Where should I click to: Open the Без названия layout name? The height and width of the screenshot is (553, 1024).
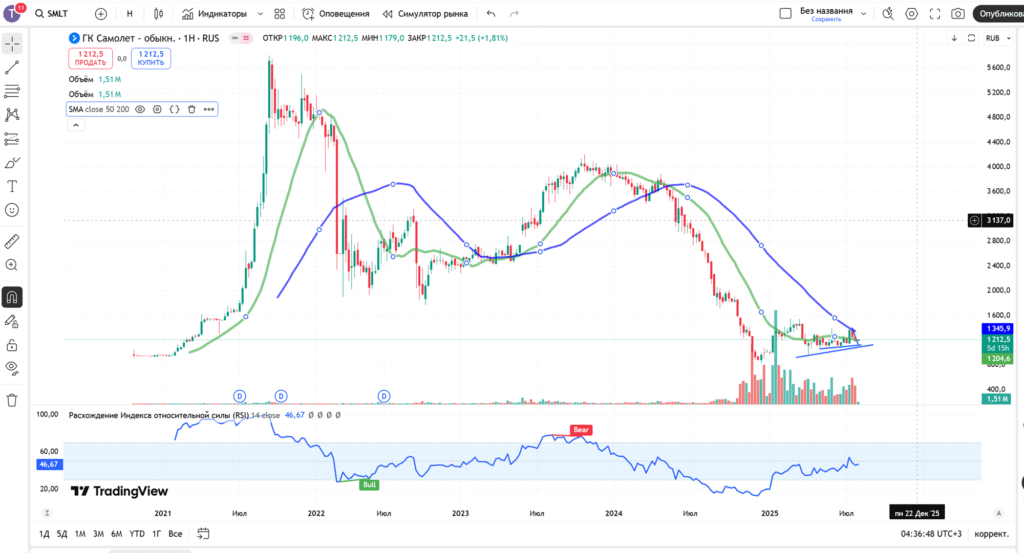point(826,10)
